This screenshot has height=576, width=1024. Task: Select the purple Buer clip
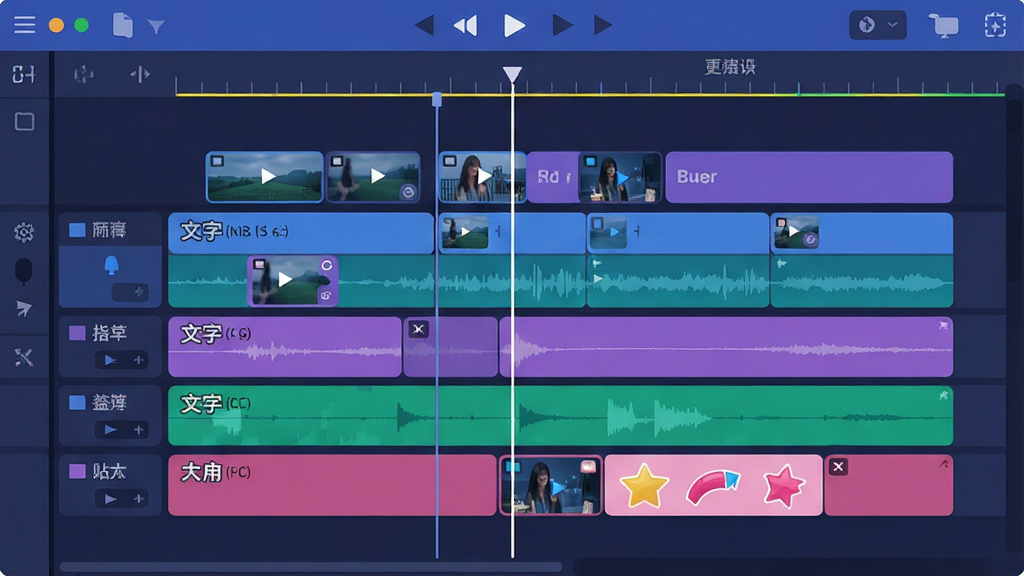809,177
